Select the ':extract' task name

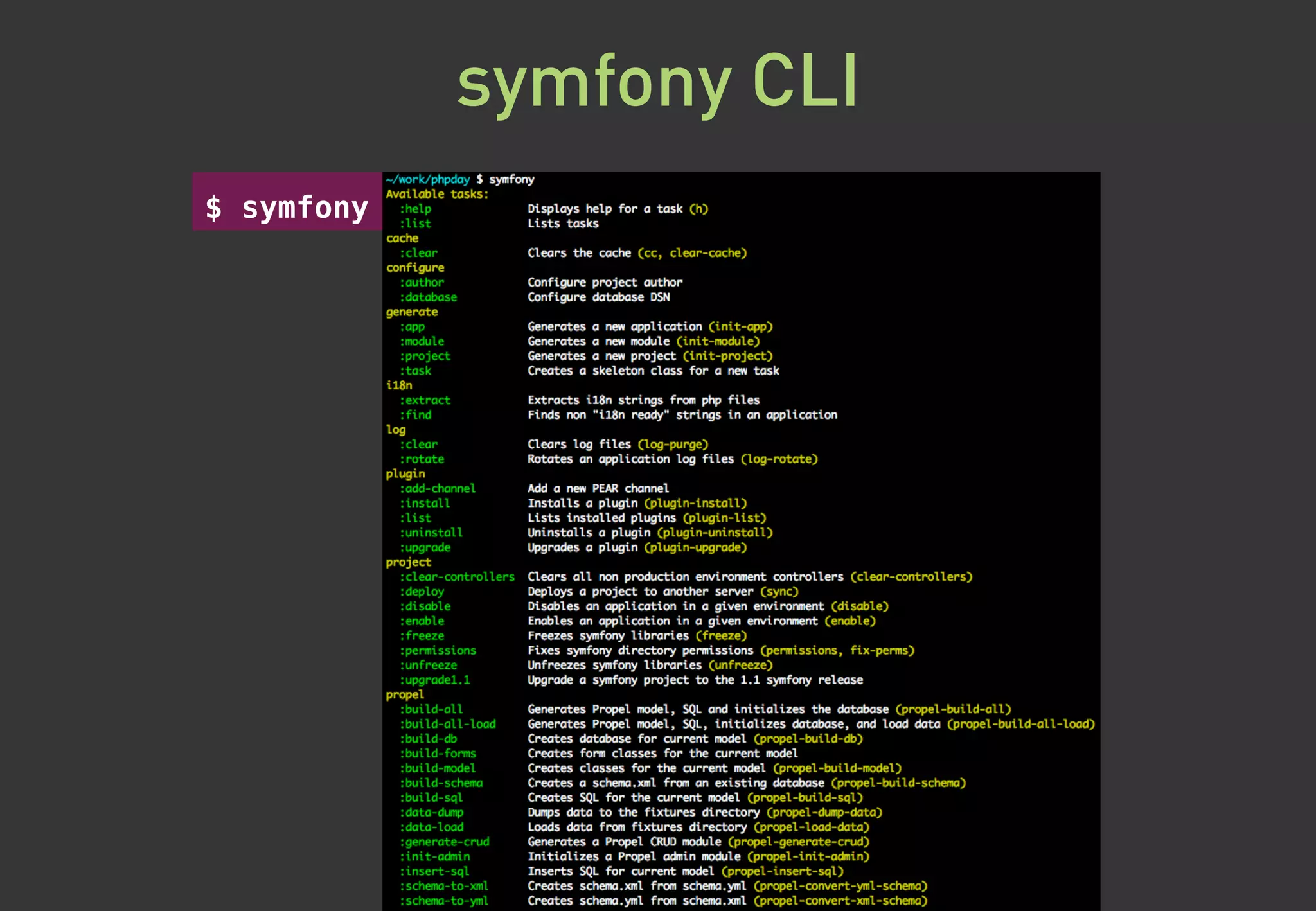point(425,400)
